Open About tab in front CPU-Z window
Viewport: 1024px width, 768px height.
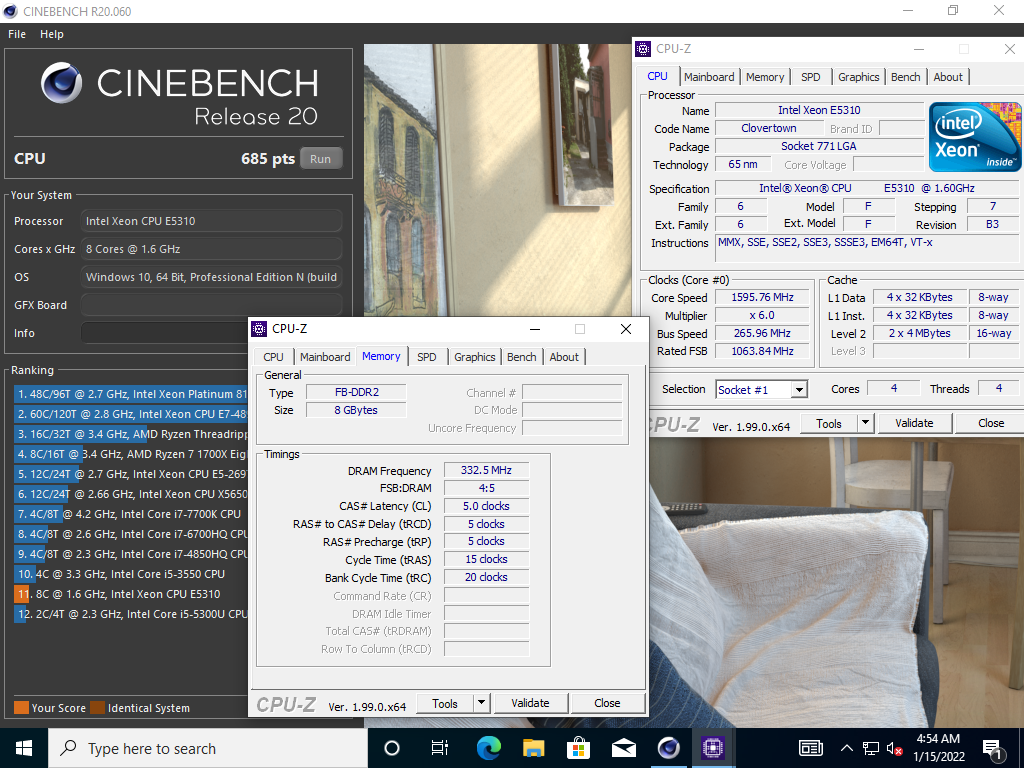(564, 357)
